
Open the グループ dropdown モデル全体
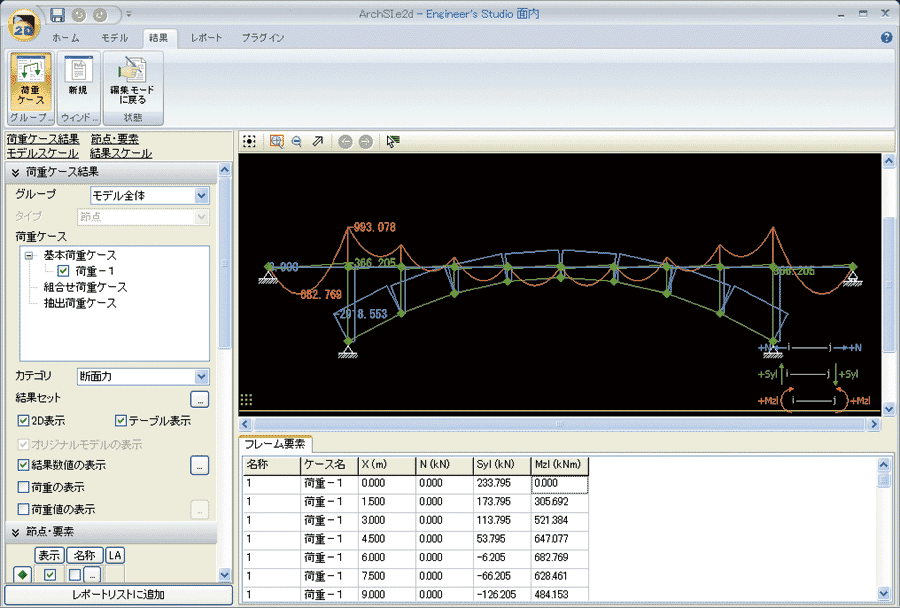(149, 195)
